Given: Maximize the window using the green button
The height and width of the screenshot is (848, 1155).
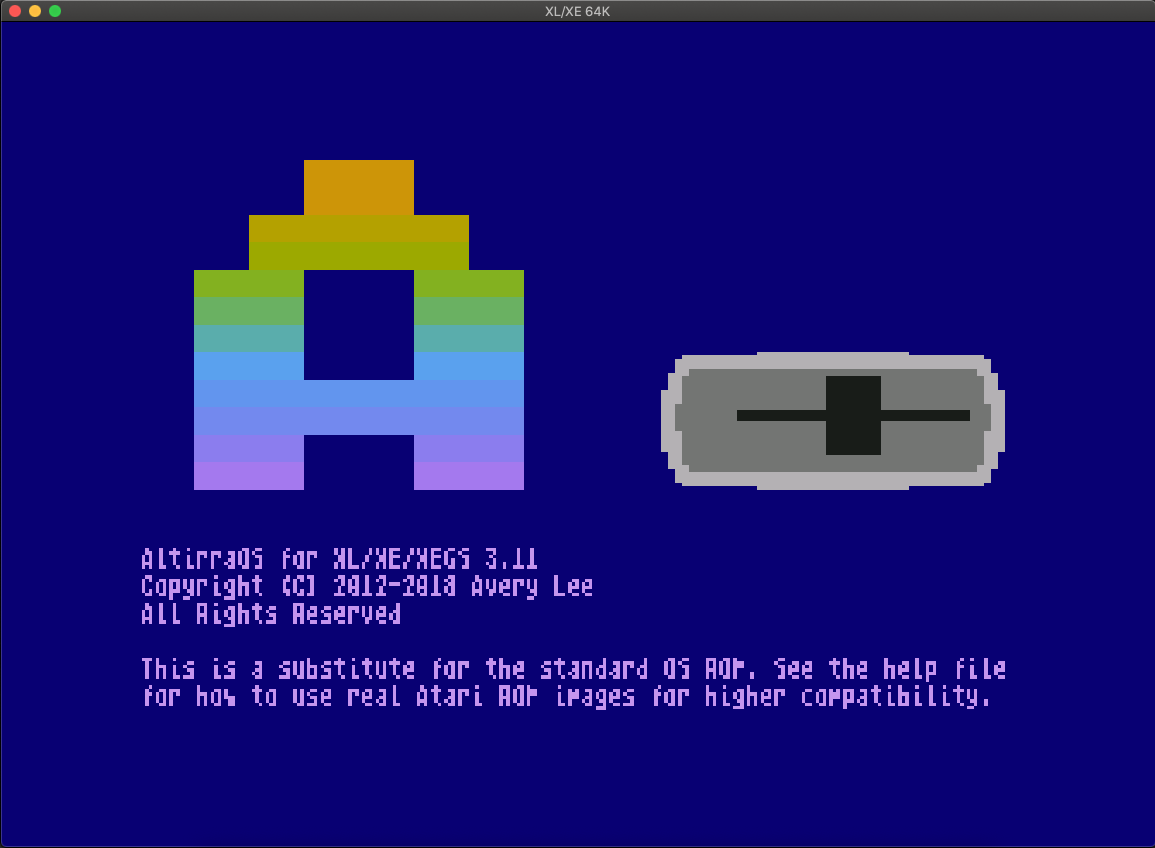Looking at the screenshot, I should 55,11.
